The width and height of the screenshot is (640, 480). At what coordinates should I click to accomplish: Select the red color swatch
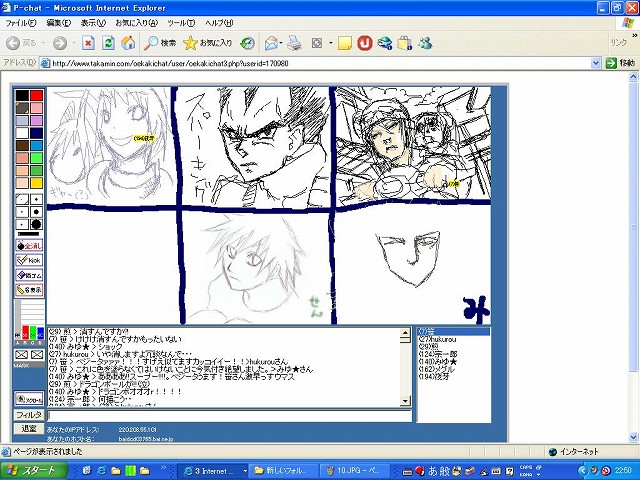click(36, 96)
